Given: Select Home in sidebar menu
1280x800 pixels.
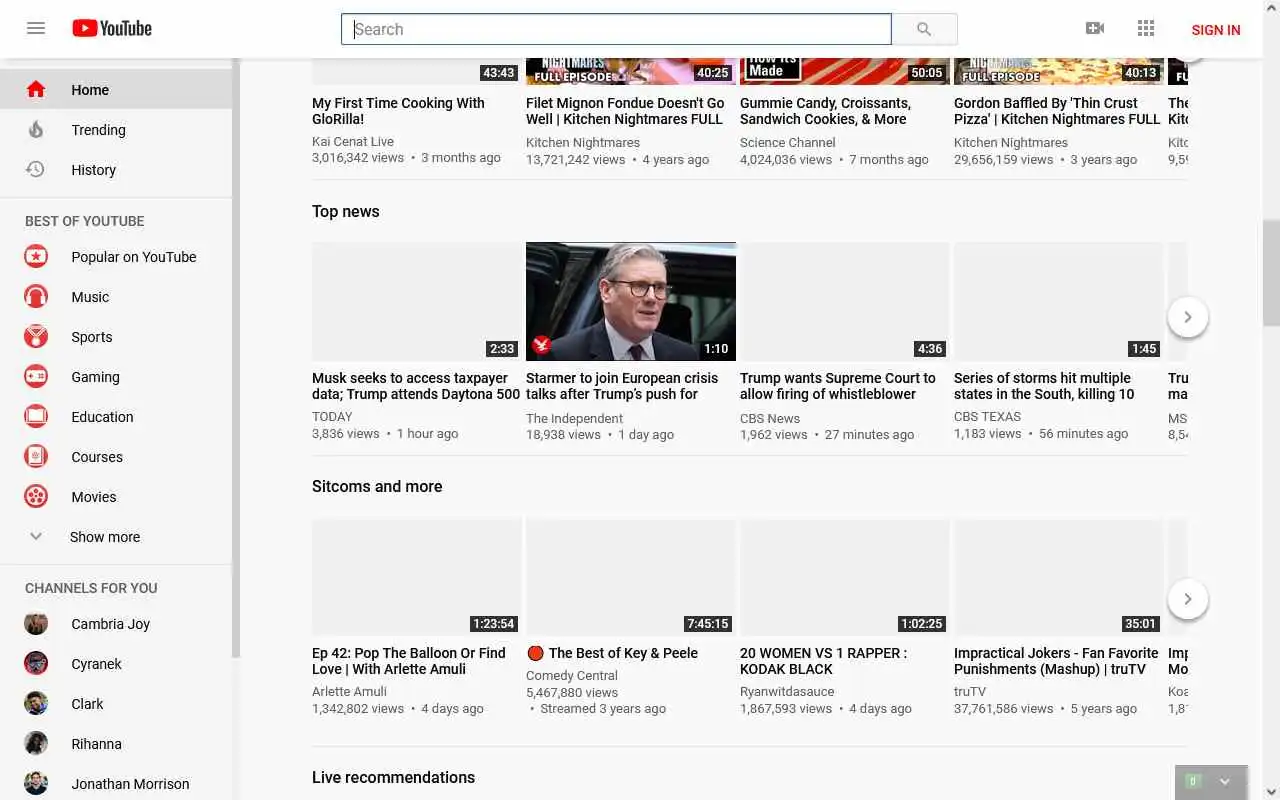Looking at the screenshot, I should [116, 90].
